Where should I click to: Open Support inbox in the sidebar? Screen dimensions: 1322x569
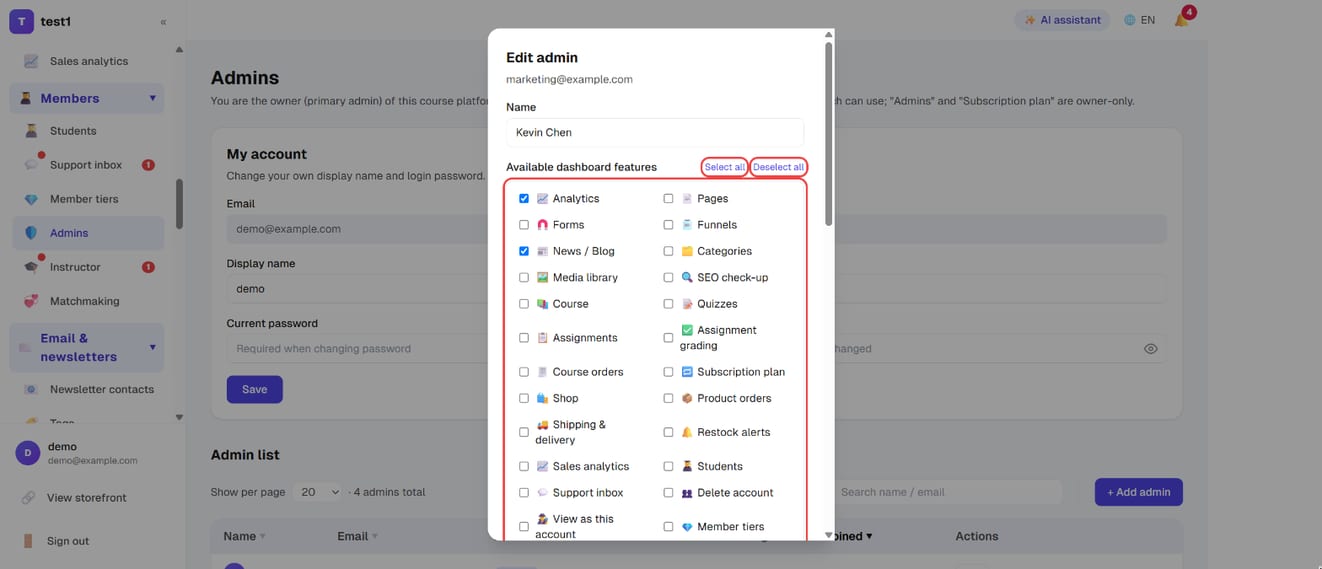click(87, 165)
